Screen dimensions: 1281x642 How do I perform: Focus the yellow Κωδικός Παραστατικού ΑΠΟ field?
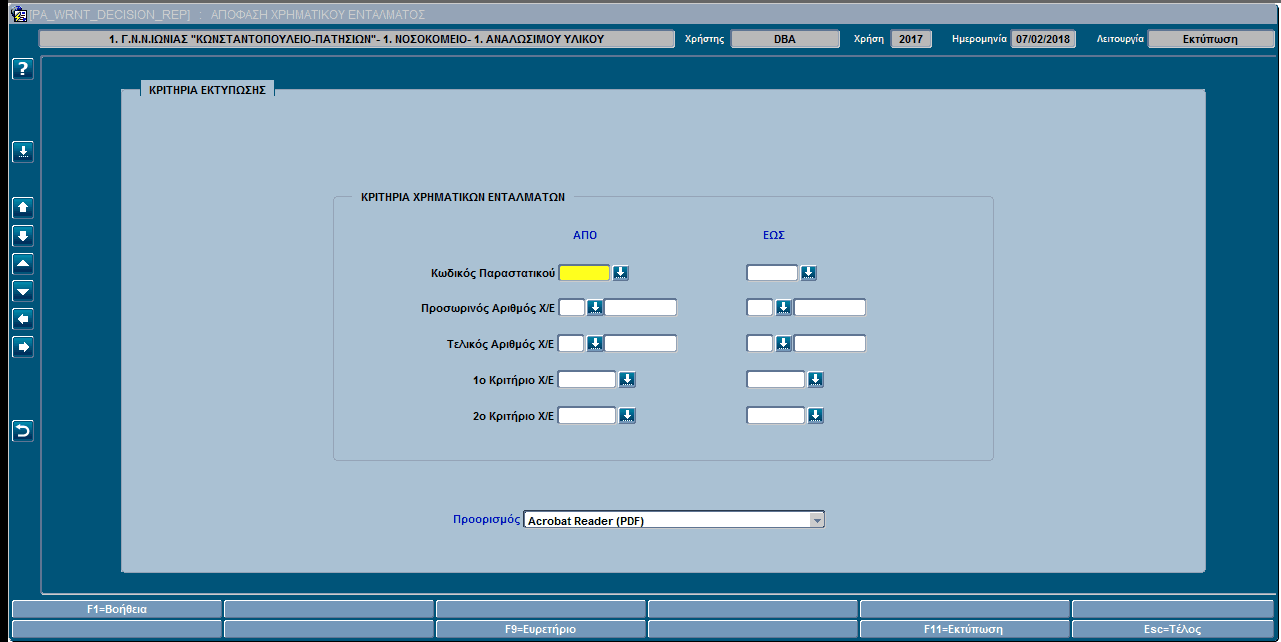tap(584, 272)
